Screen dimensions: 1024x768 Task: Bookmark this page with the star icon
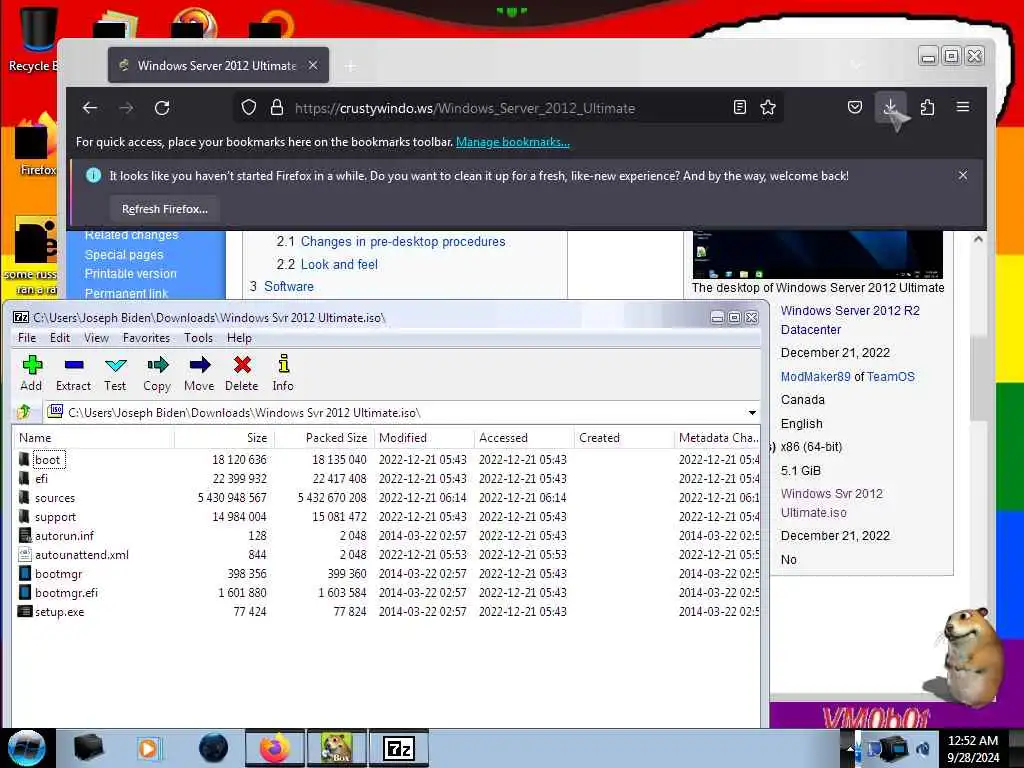(768, 107)
